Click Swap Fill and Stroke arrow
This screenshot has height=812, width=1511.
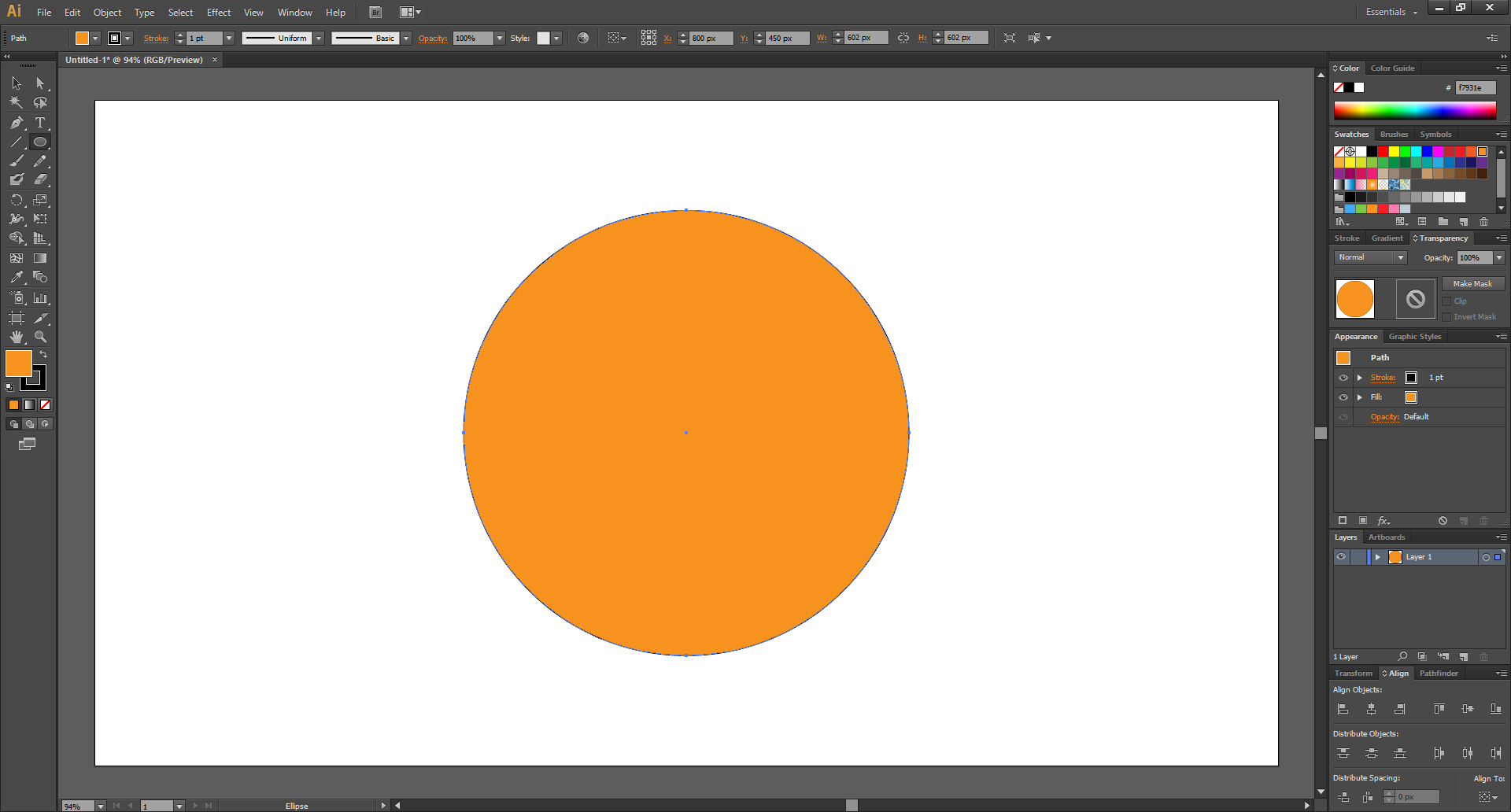tap(43, 355)
